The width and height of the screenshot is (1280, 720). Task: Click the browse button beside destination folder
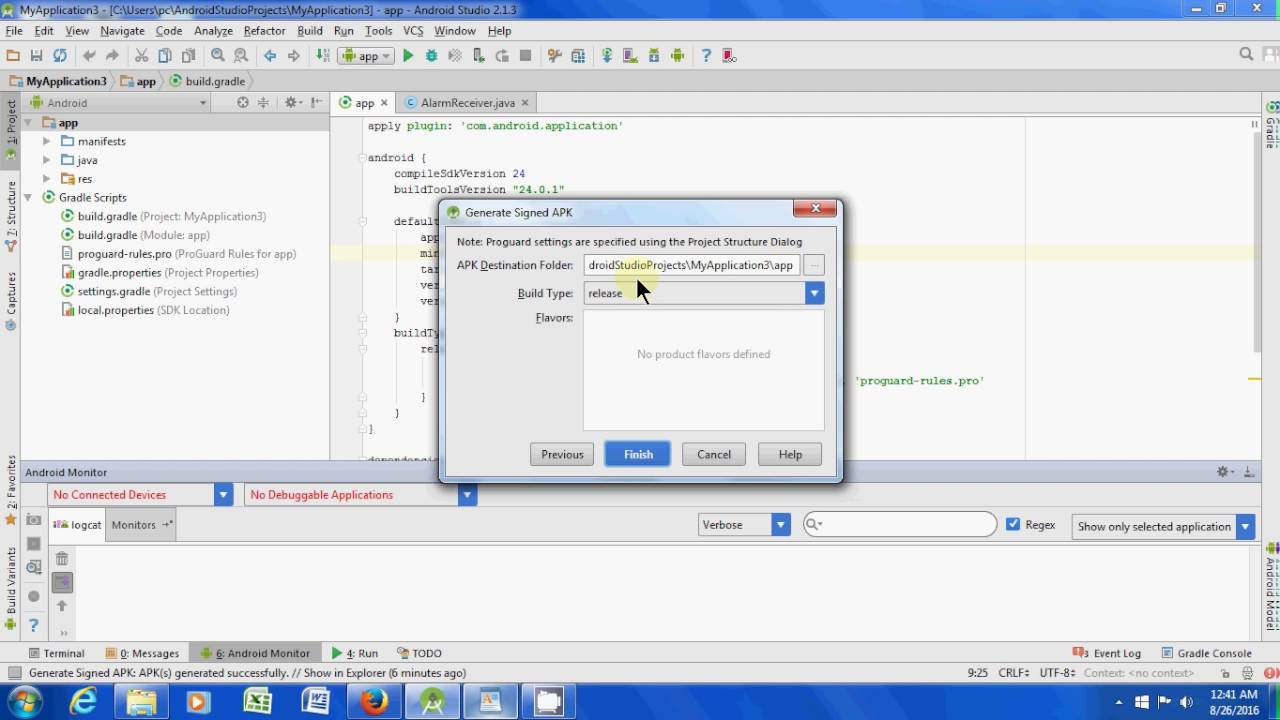(x=814, y=265)
